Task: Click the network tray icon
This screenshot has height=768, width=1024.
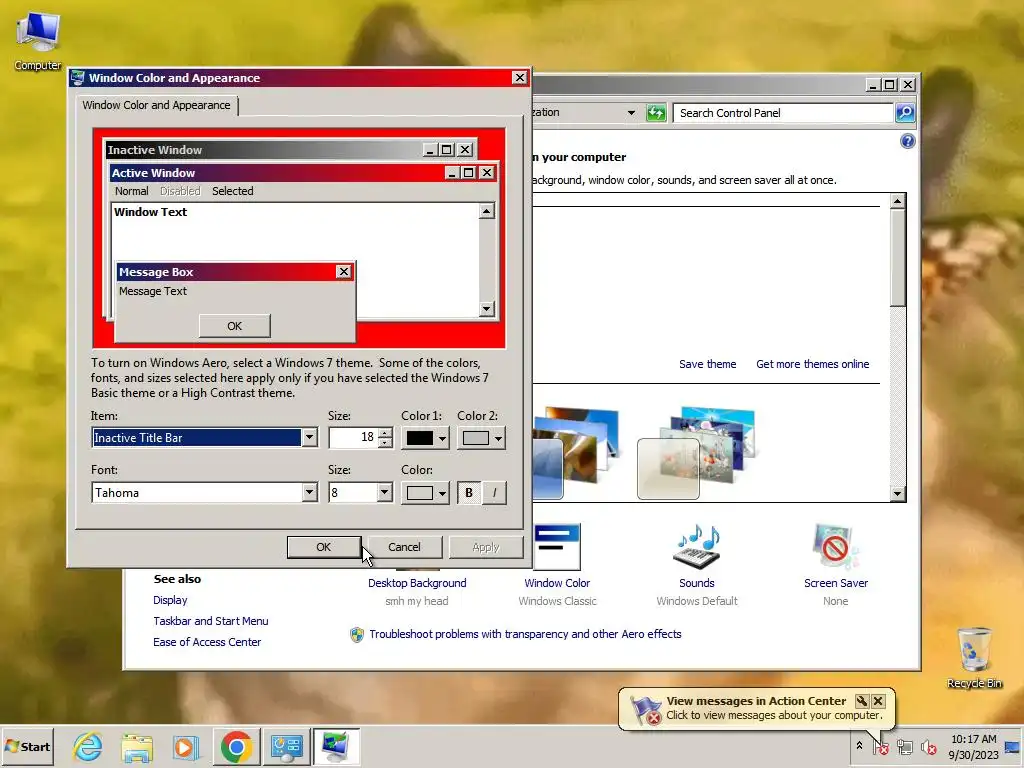Action: pyautogui.click(x=904, y=746)
